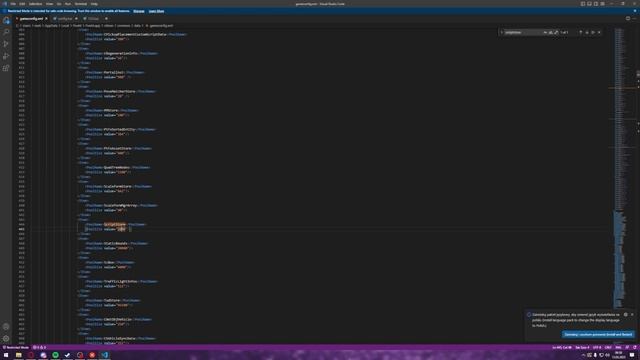
Task: Click the notifications bell in status bar
Action: [x=635, y=347]
